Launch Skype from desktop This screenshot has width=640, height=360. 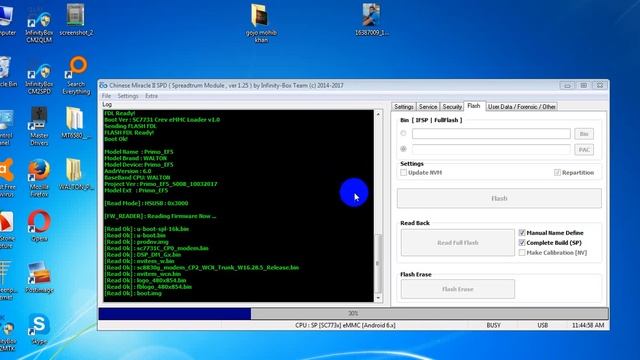click(x=39, y=329)
